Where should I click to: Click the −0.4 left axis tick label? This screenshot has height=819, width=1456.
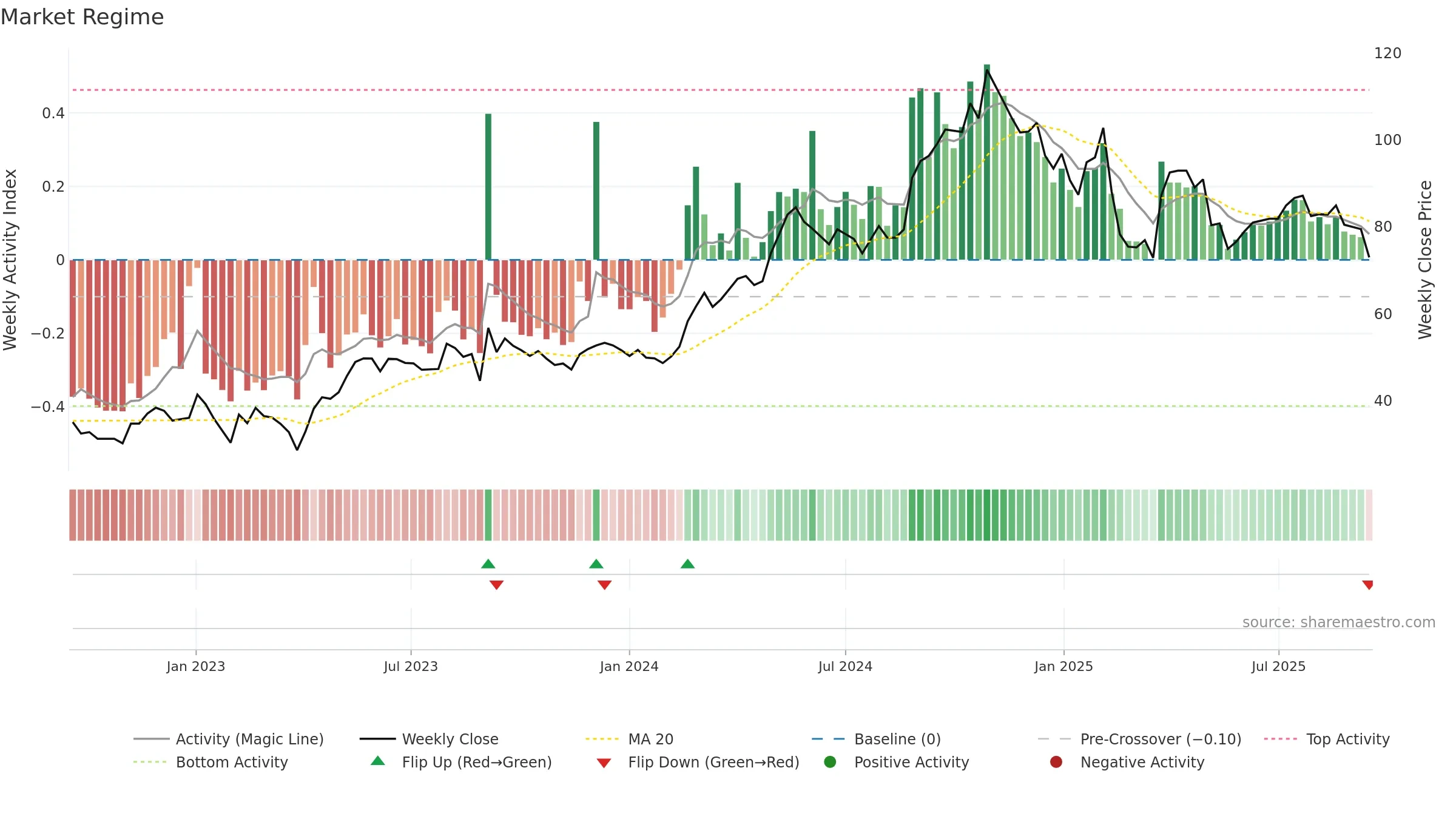pyautogui.click(x=47, y=406)
